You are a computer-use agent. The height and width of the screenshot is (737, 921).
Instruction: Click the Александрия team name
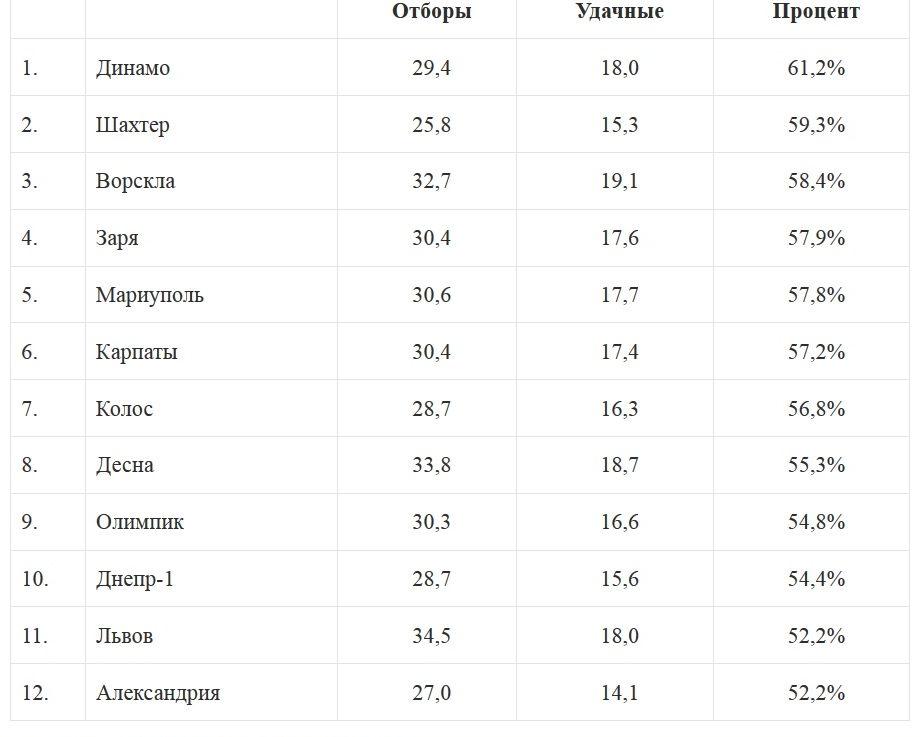[158, 693]
